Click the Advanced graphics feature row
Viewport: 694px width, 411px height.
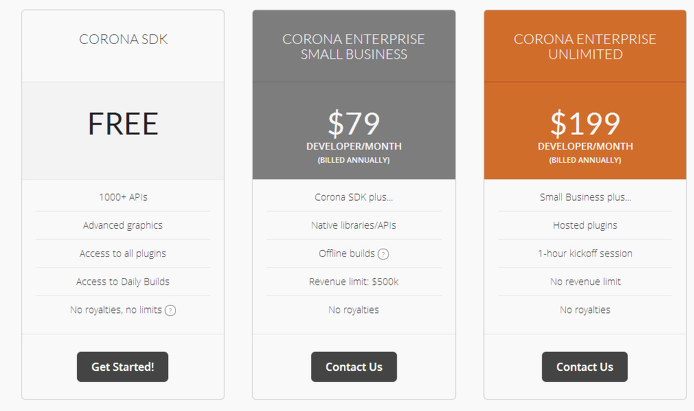point(123,226)
